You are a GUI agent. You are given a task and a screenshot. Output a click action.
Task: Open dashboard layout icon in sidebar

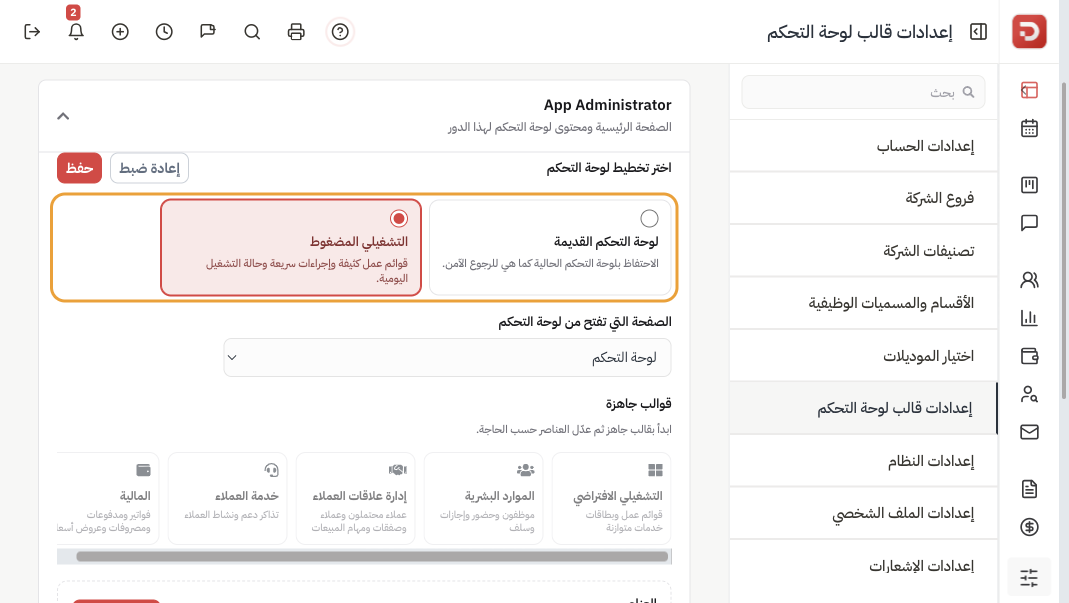coord(1029,90)
